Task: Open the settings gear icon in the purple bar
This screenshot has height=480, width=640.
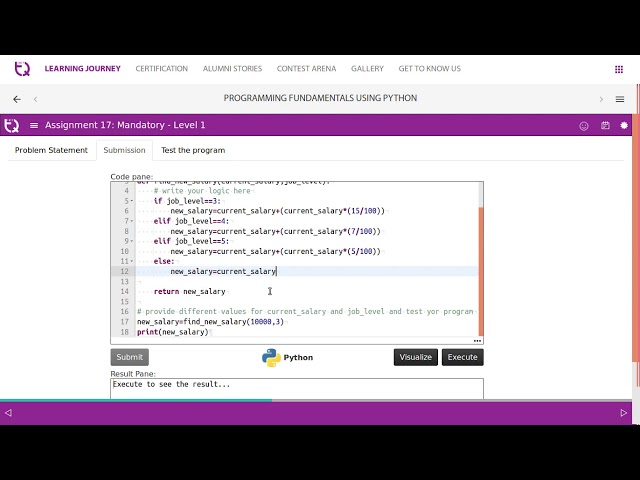Action: click(x=624, y=125)
